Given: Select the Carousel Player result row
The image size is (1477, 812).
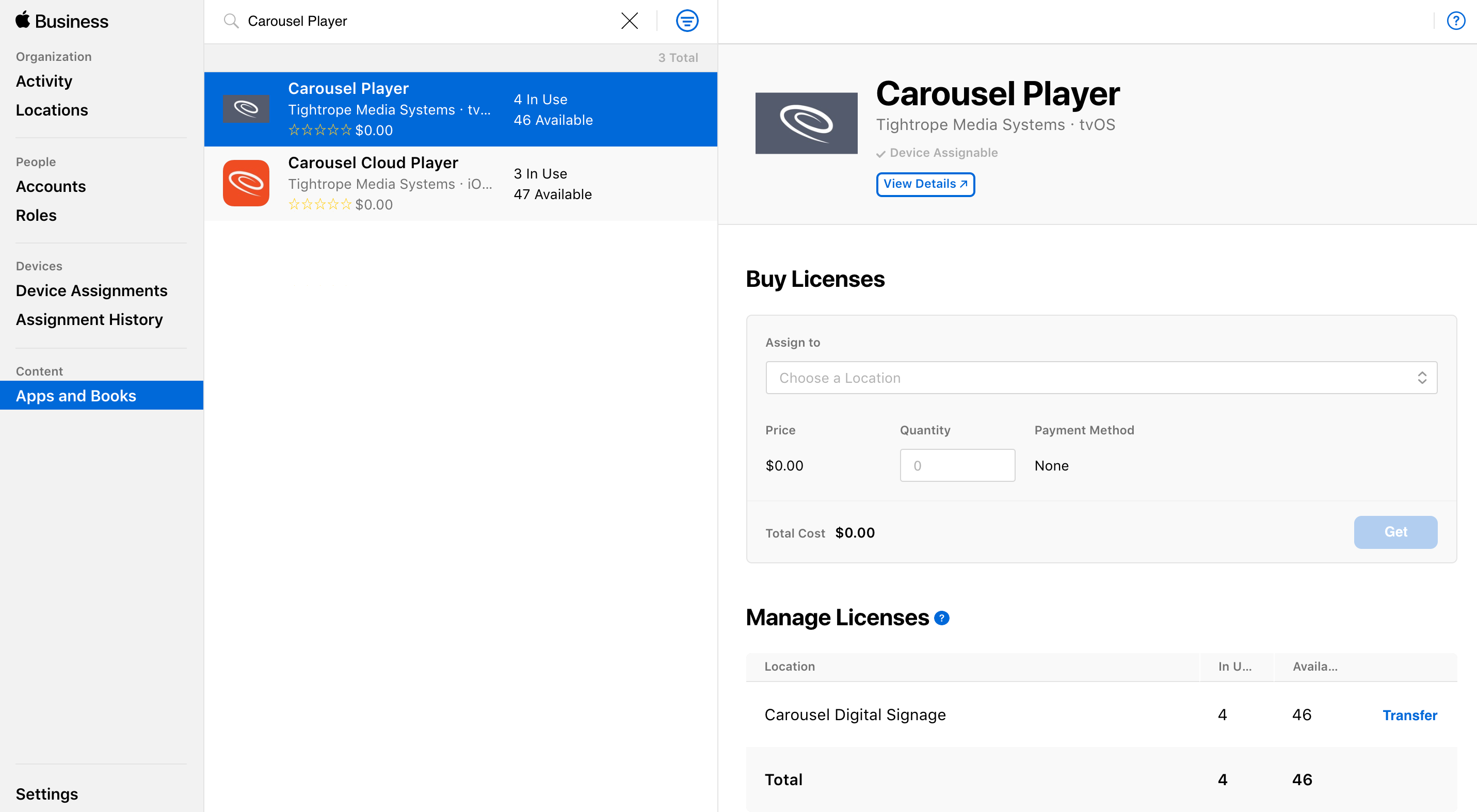Looking at the screenshot, I should [460, 109].
